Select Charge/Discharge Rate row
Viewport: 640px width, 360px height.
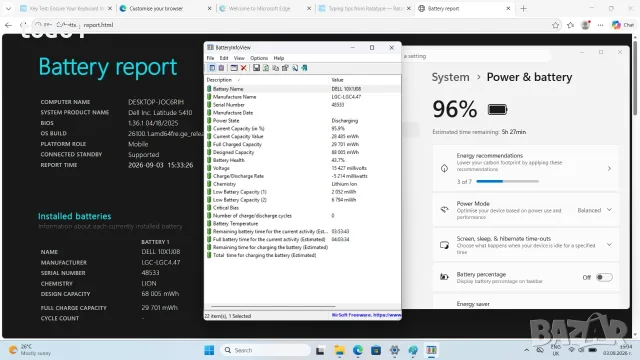303,176
